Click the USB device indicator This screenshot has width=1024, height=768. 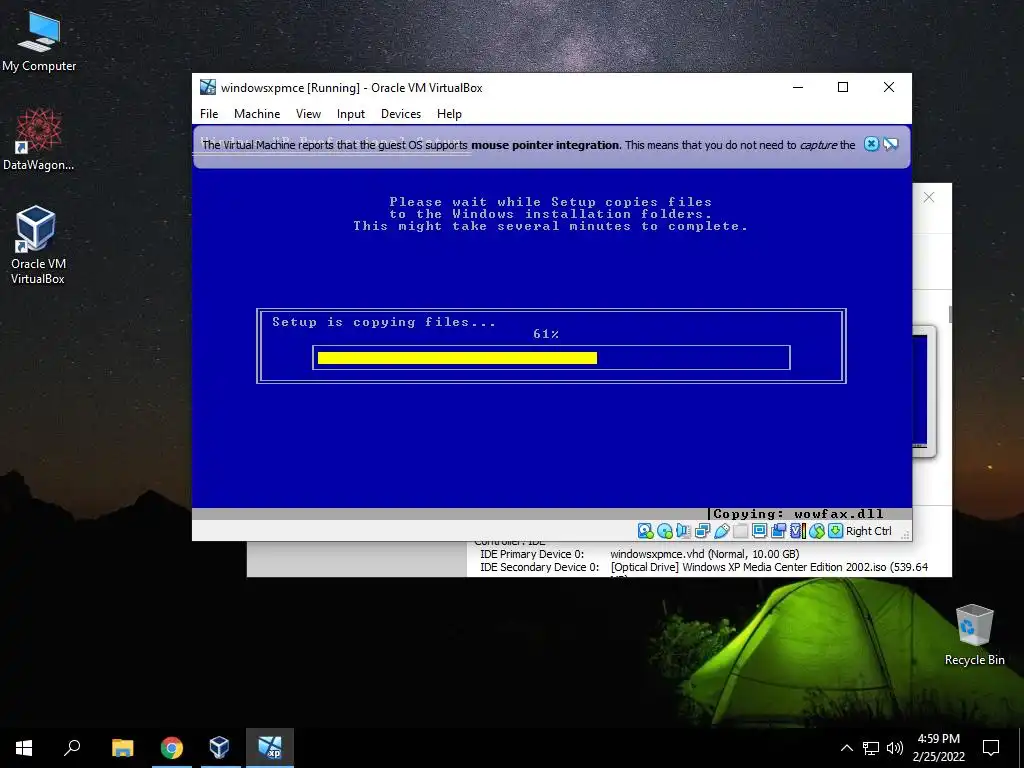click(722, 531)
